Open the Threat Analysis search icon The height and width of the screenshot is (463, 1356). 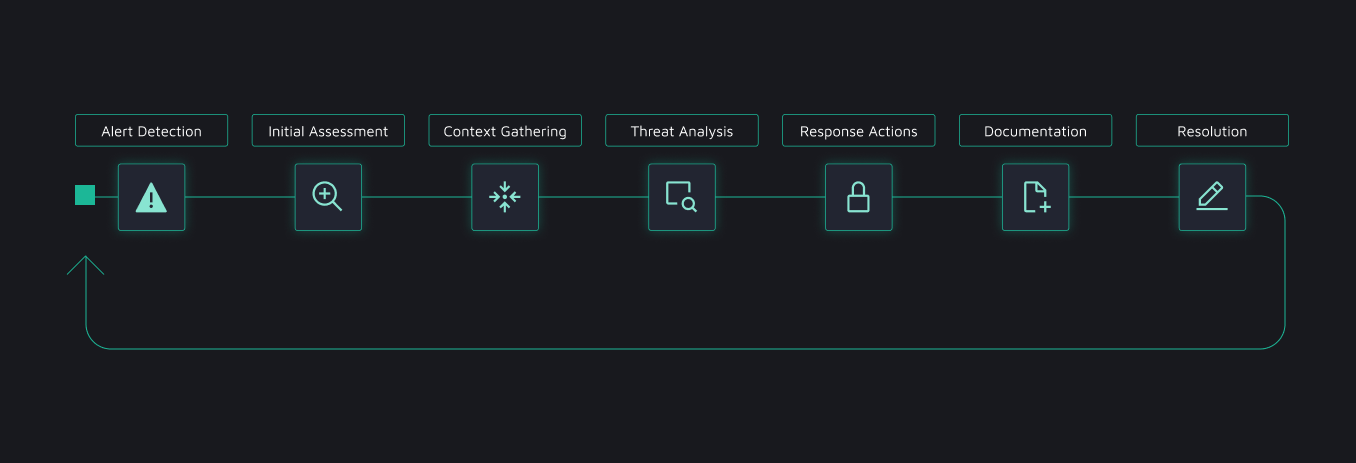681,197
